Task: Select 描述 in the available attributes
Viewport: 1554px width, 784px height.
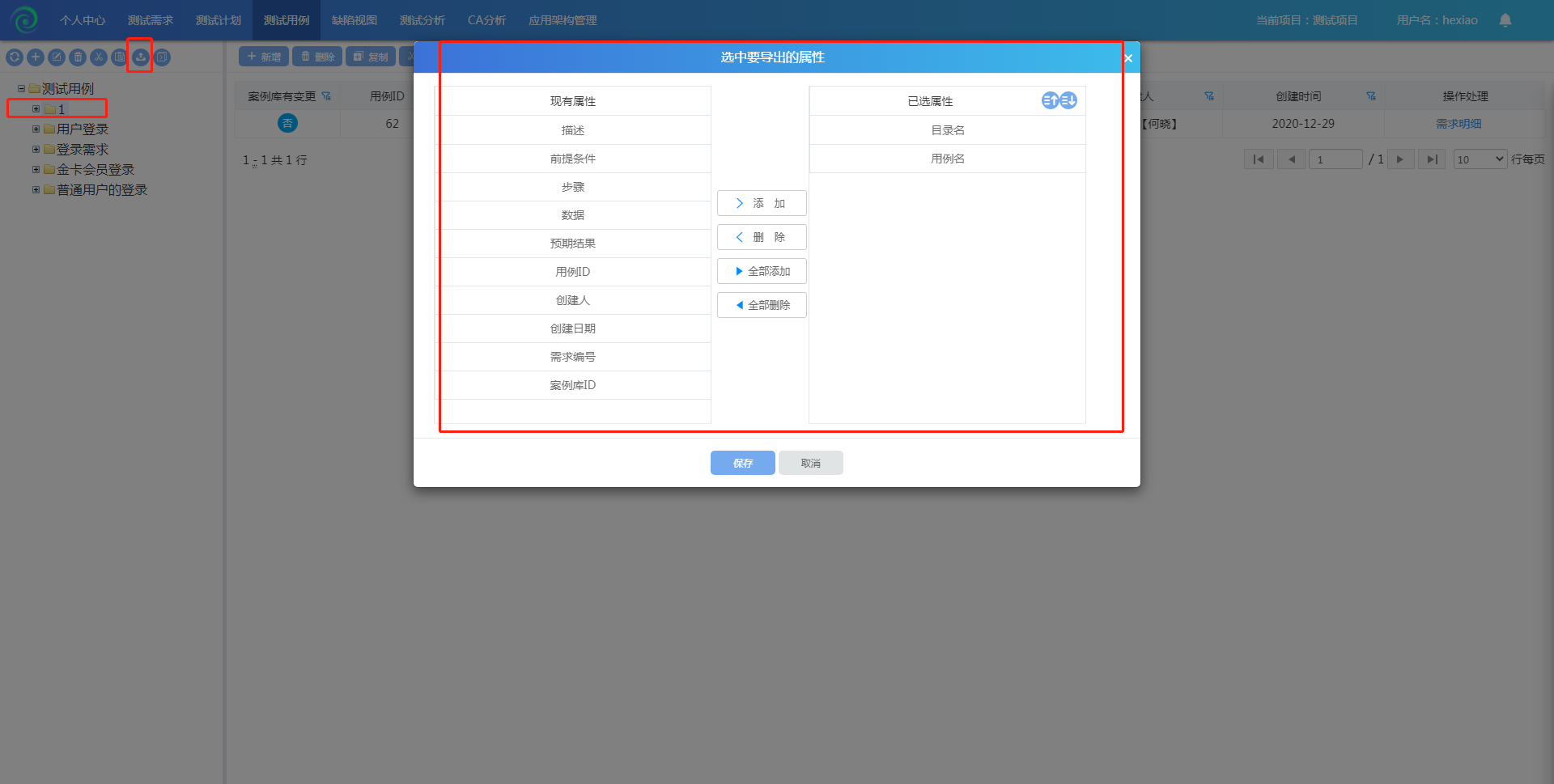Action: [573, 130]
